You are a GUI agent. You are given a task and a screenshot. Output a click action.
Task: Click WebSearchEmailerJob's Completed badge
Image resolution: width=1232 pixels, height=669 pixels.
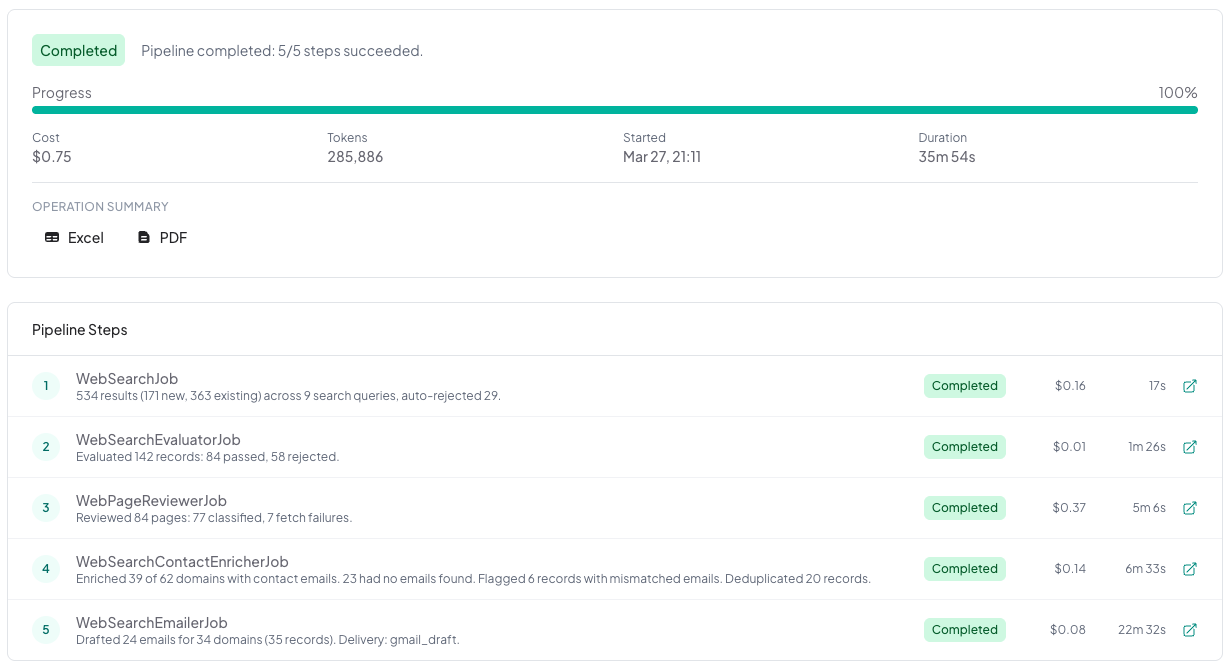click(964, 630)
